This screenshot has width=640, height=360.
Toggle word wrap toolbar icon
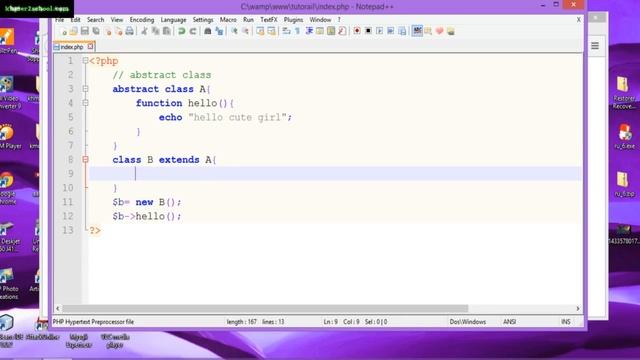click(286, 31)
